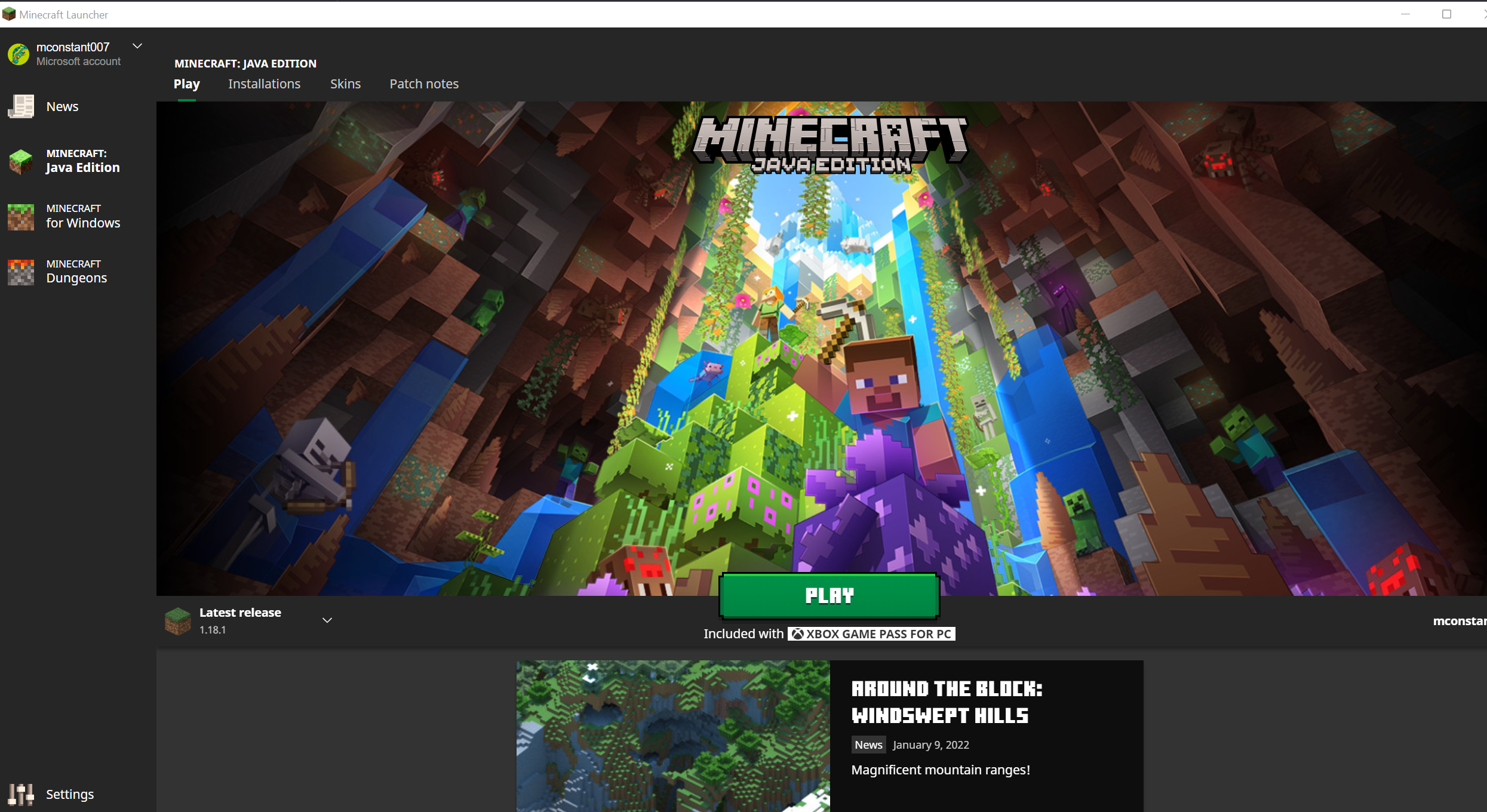The image size is (1487, 812).
Task: Click the Xbox Game Pass for PC badge
Action: tap(871, 633)
